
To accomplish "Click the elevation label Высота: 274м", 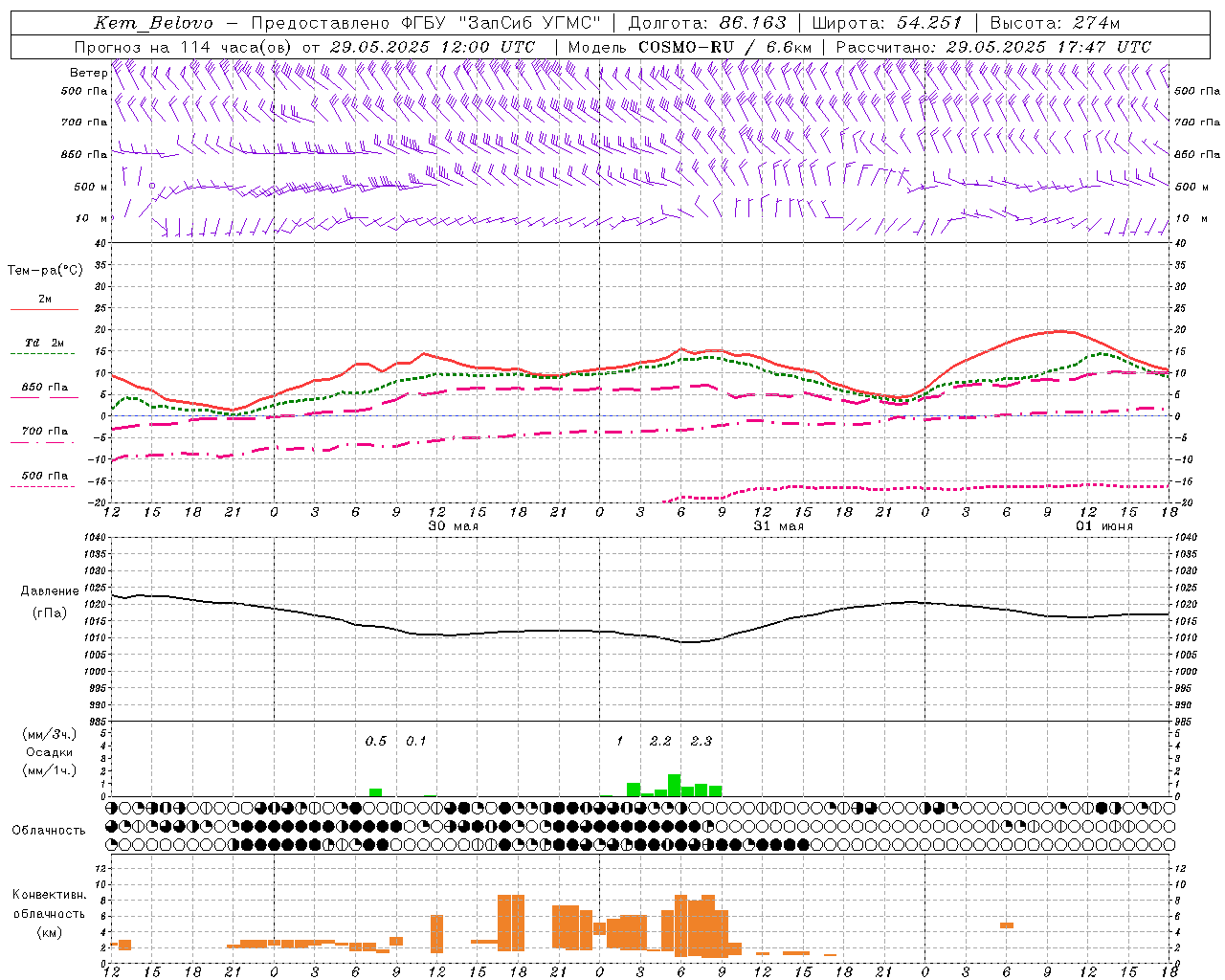I will 1055,22.
